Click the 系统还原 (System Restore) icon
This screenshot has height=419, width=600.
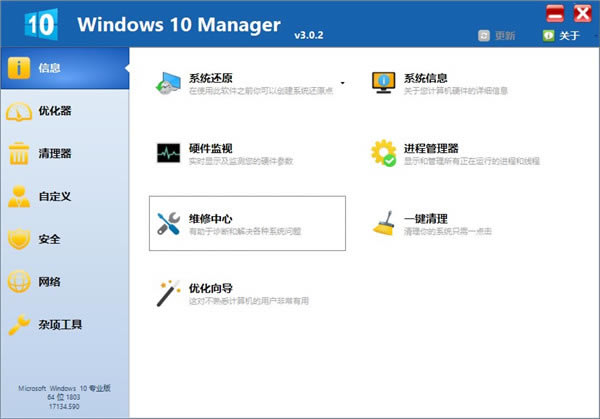point(168,84)
